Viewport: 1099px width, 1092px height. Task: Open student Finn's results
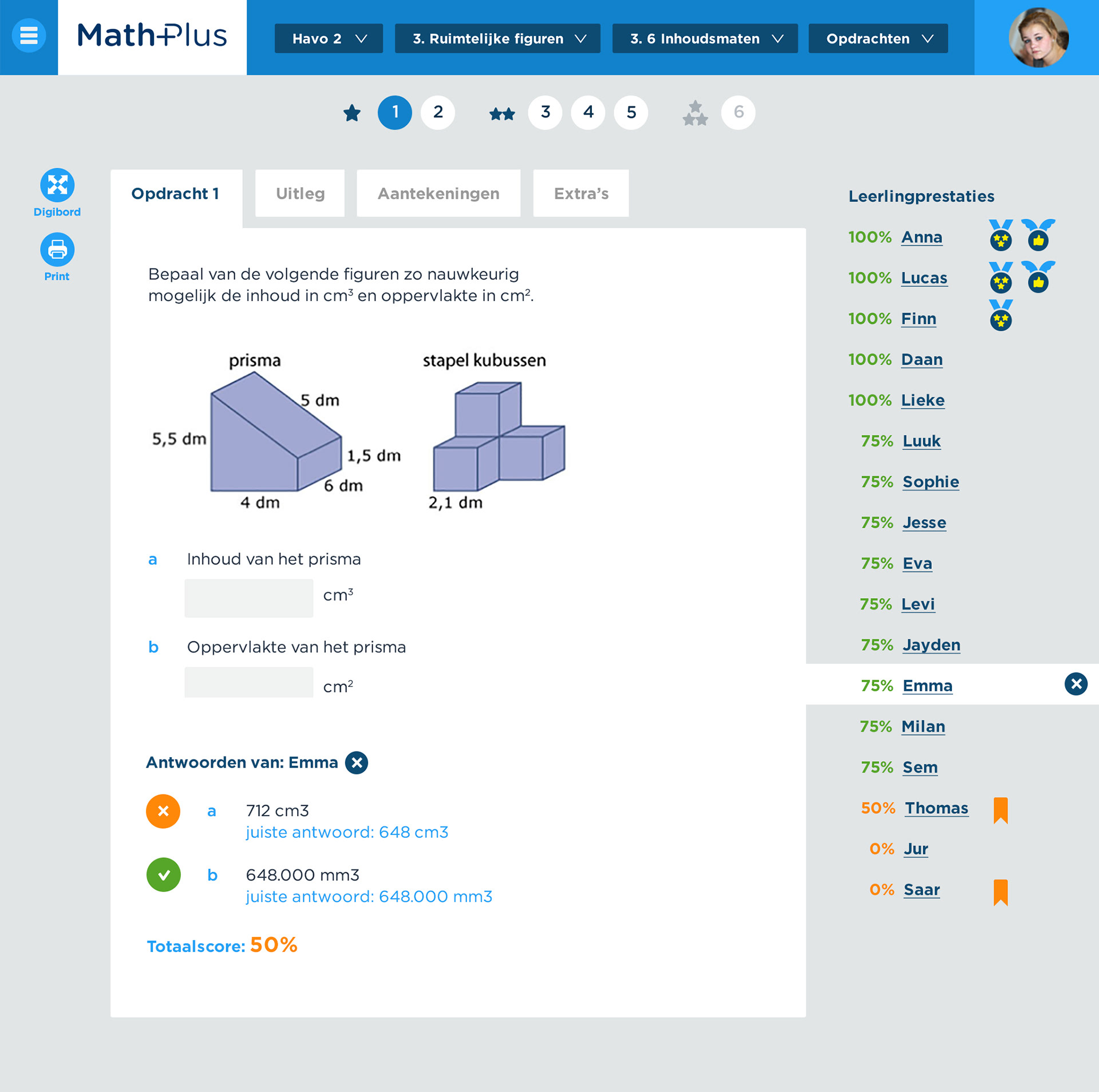tap(919, 318)
